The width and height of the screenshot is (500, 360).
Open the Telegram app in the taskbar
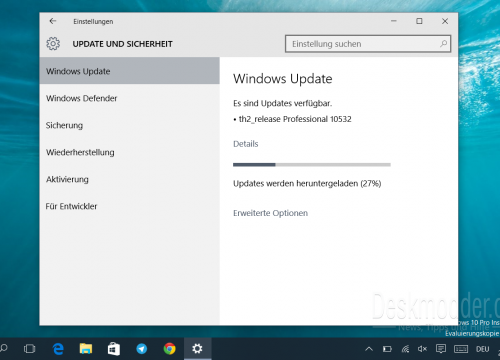click(x=142, y=349)
